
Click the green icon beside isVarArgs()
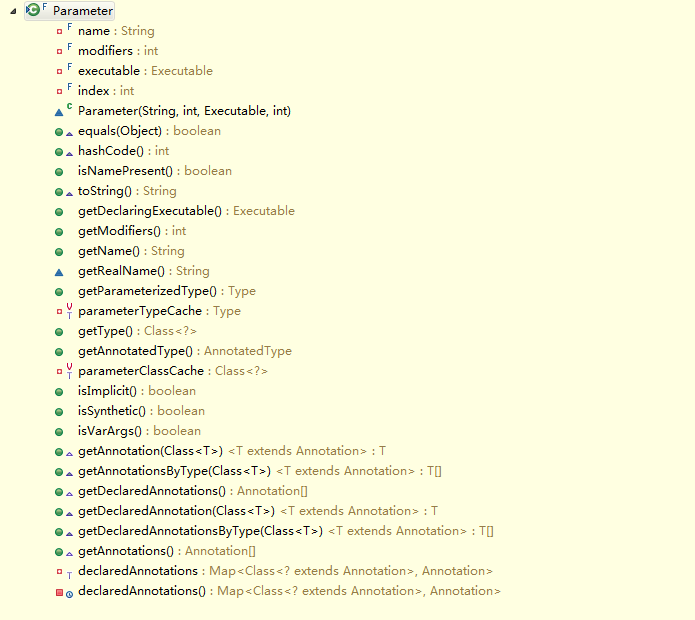[59, 432]
